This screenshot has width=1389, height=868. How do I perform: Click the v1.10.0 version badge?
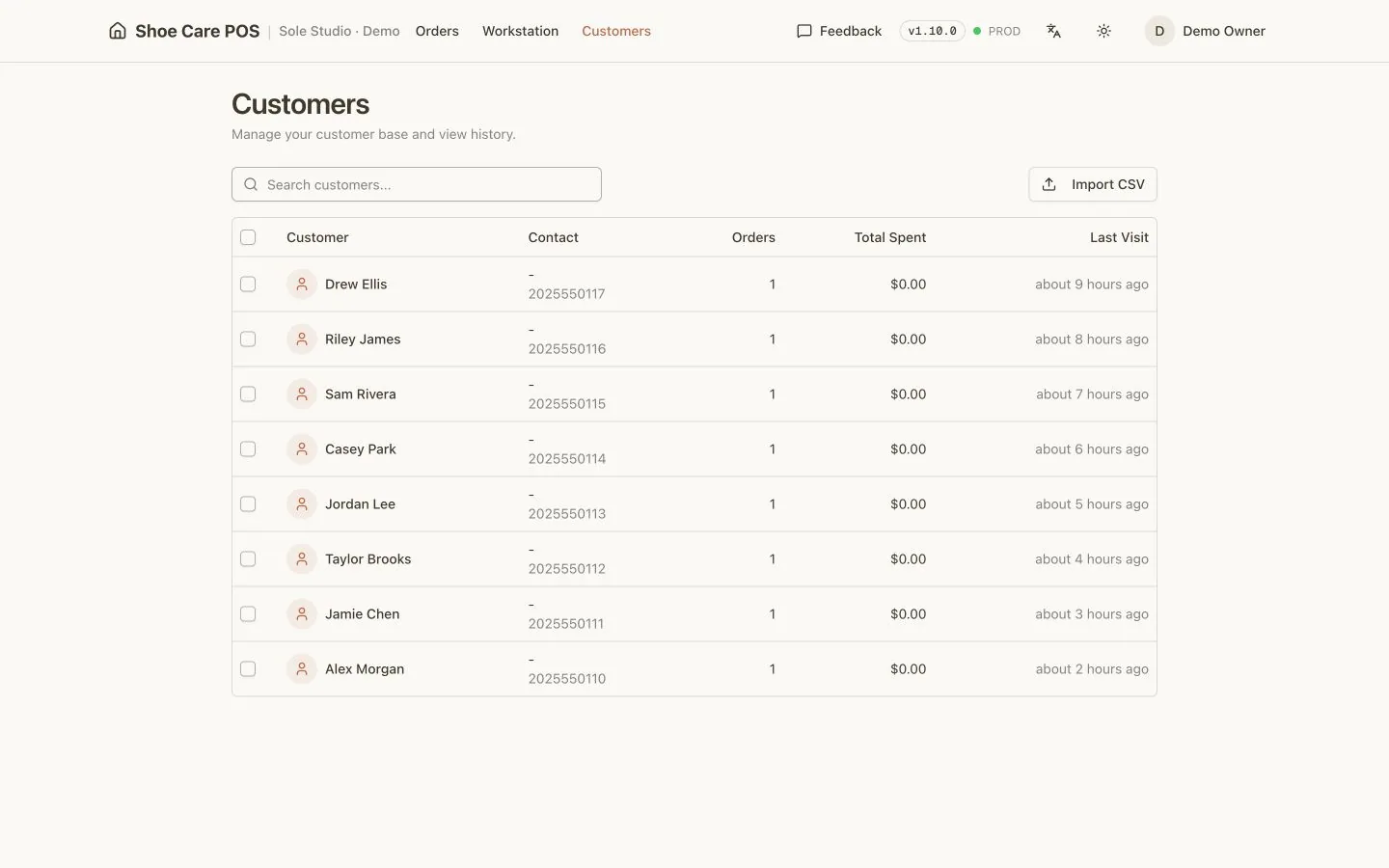pyautogui.click(x=933, y=31)
